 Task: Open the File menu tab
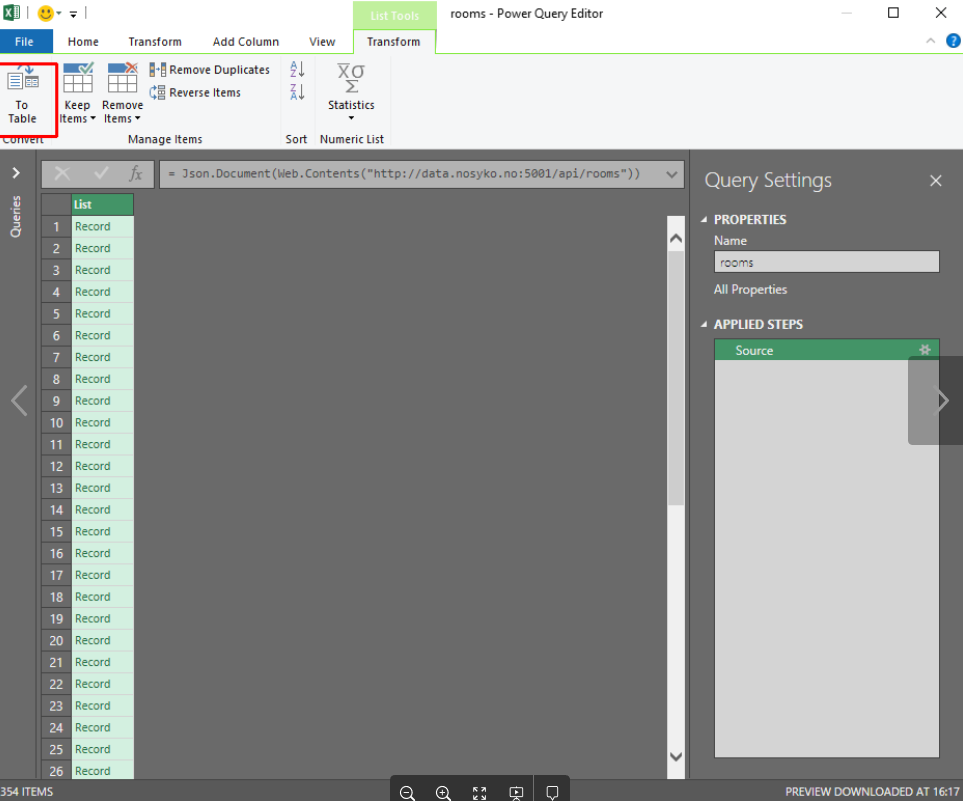[x=25, y=42]
